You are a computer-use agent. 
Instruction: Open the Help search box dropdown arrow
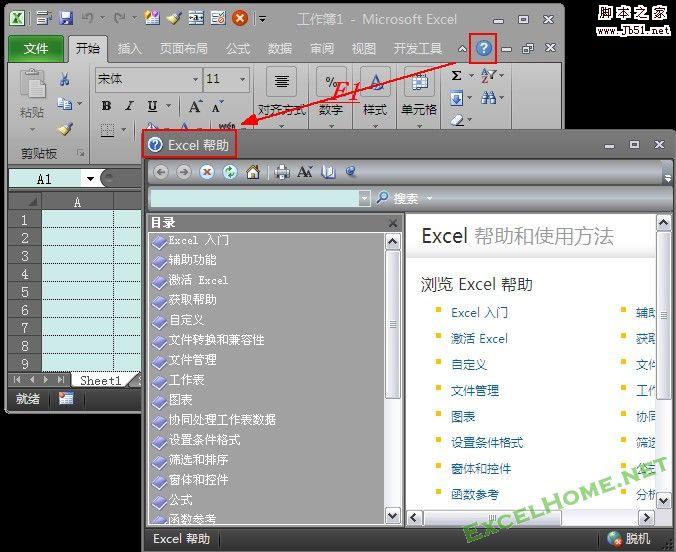[364, 198]
